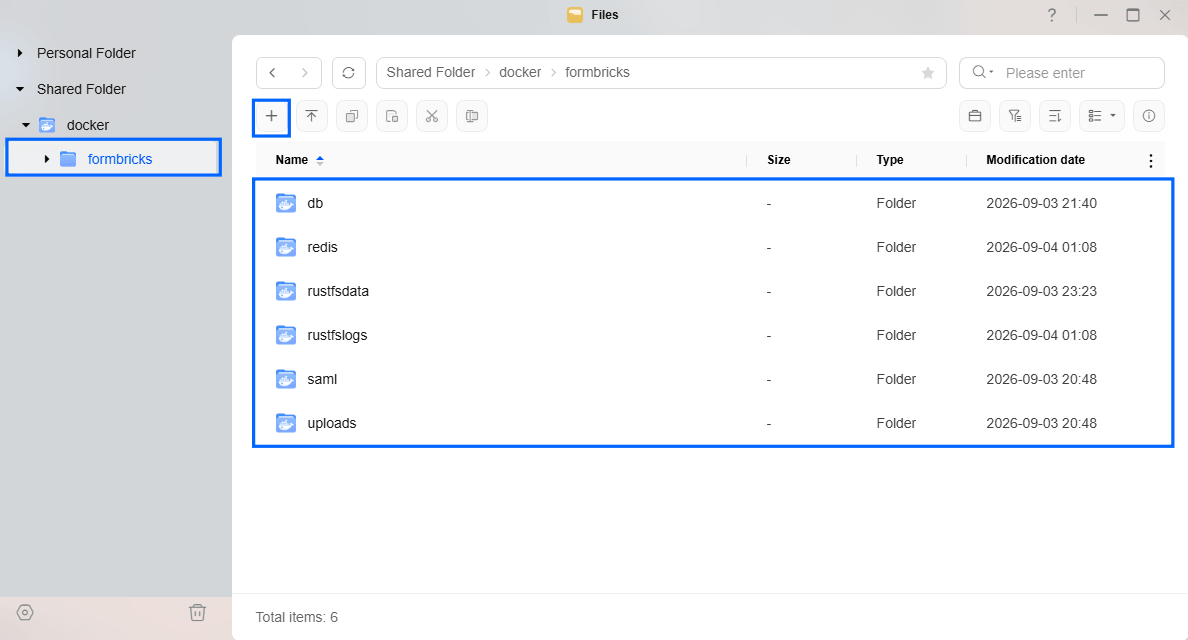The image size is (1188, 640).
Task: Open the settings icon in sidebar
Action: pyautogui.click(x=25, y=613)
